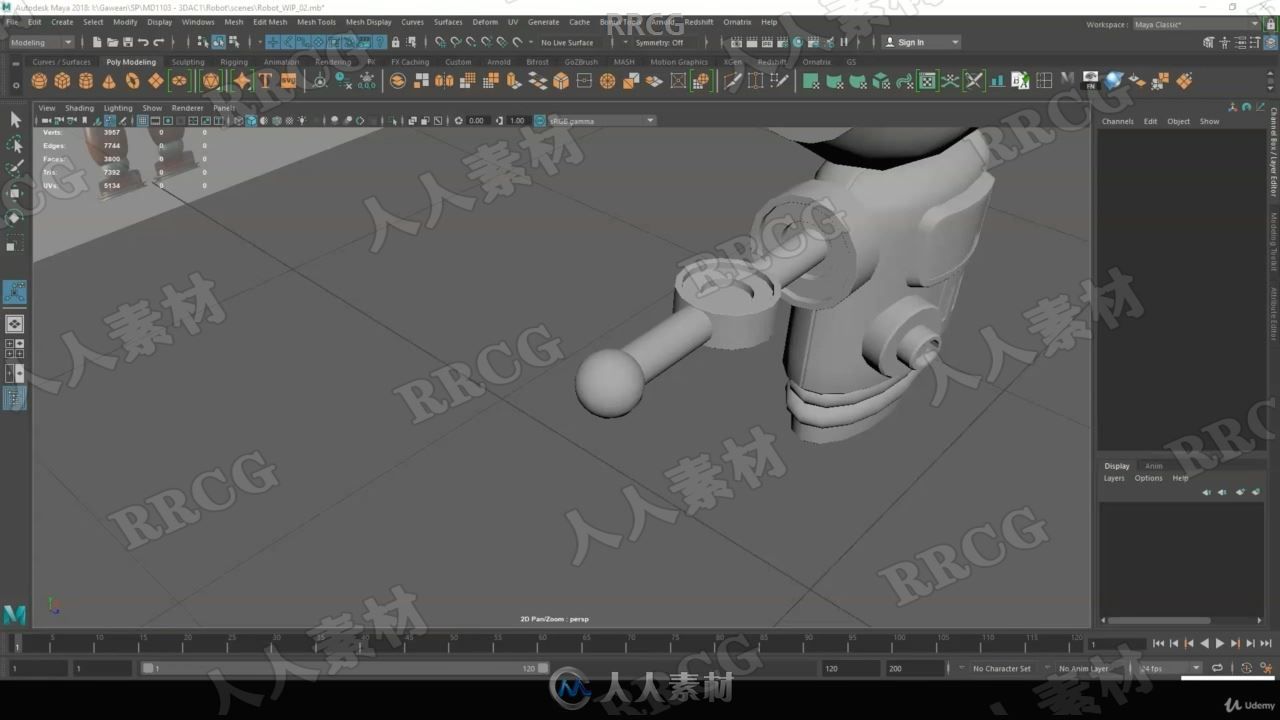Click the animation end time field 200

tap(915, 668)
